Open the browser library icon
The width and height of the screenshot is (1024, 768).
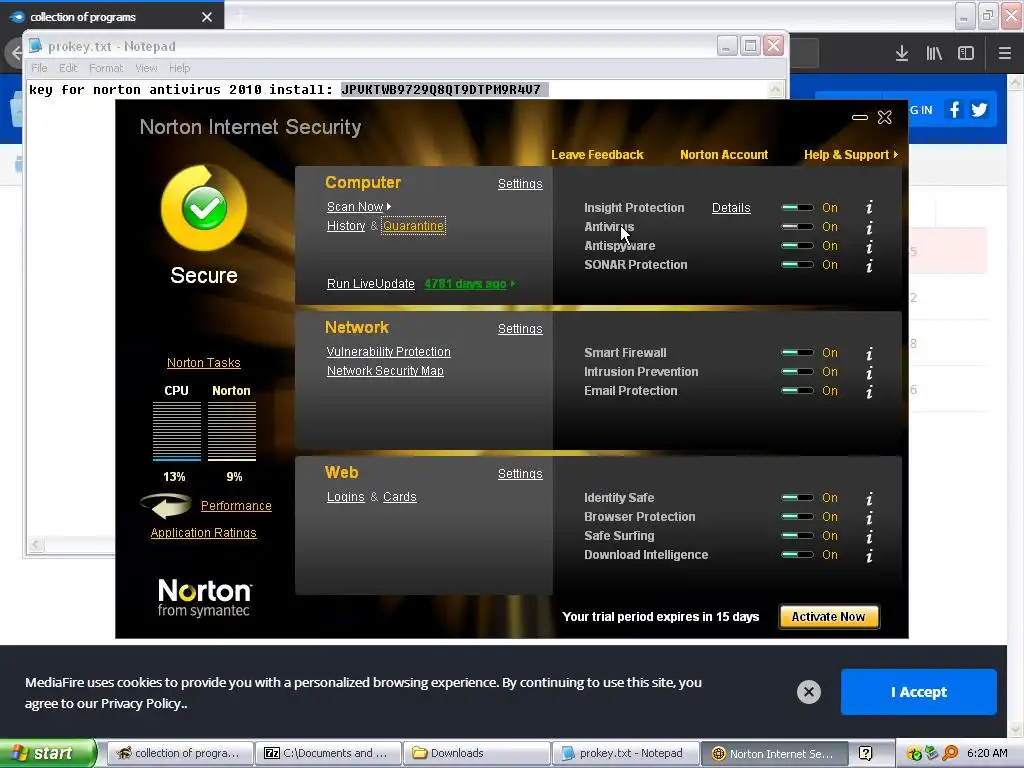[x=934, y=54]
